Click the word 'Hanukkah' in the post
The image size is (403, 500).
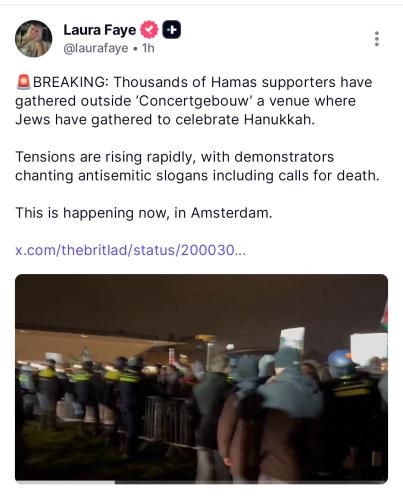[279, 120]
